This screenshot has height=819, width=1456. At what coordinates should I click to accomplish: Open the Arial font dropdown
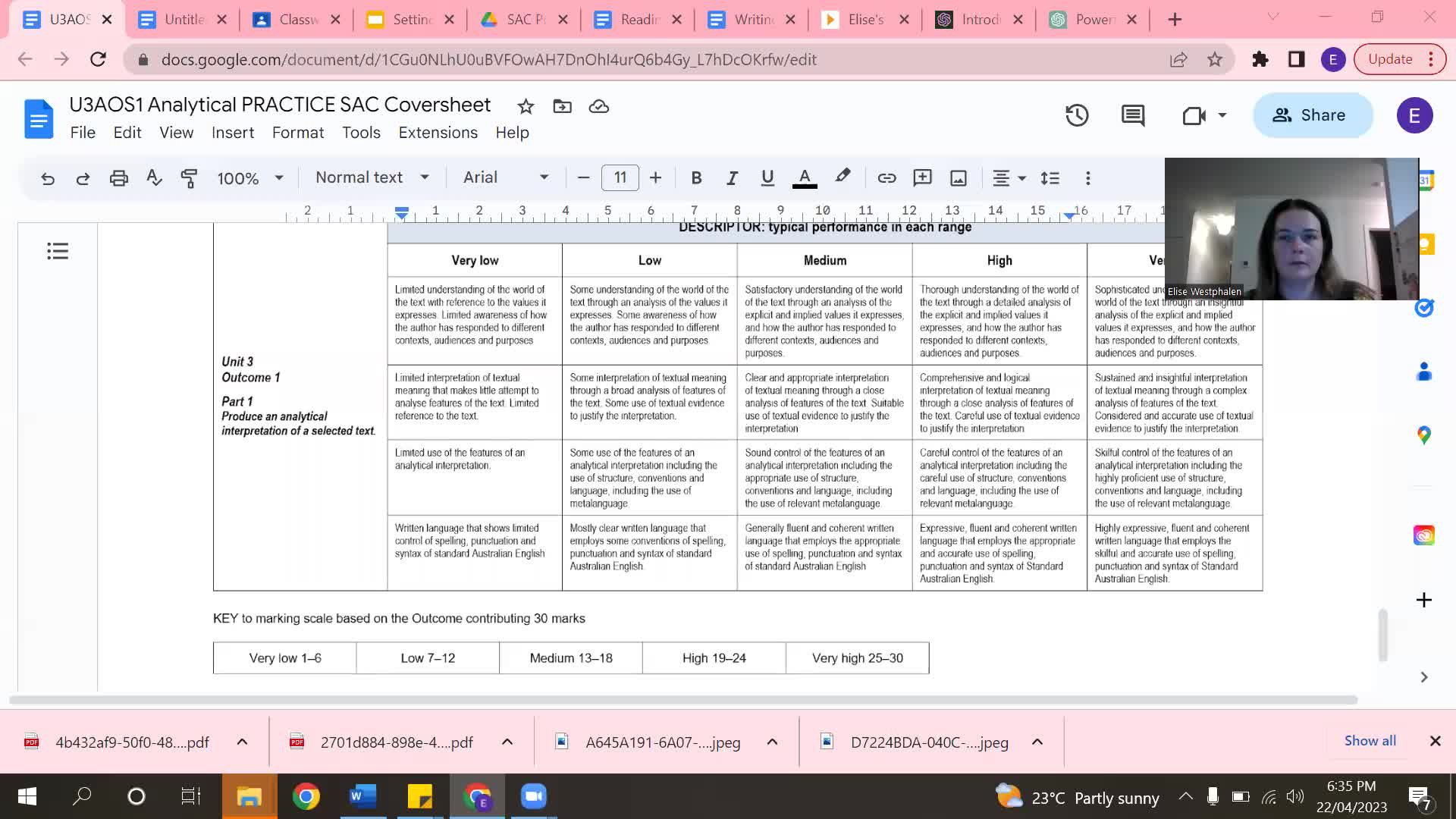(x=506, y=177)
